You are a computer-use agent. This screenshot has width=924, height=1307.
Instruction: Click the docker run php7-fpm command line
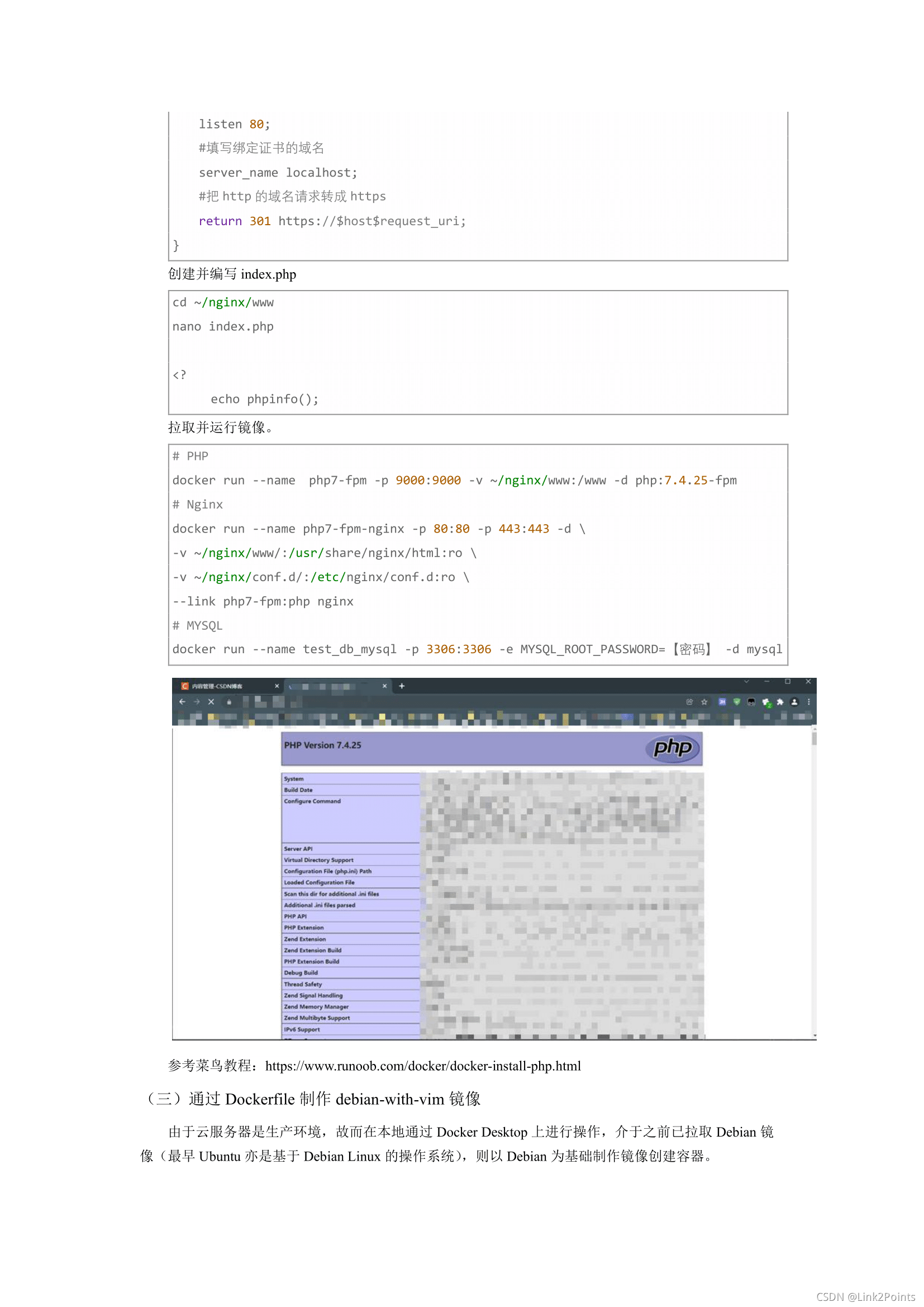point(455,481)
